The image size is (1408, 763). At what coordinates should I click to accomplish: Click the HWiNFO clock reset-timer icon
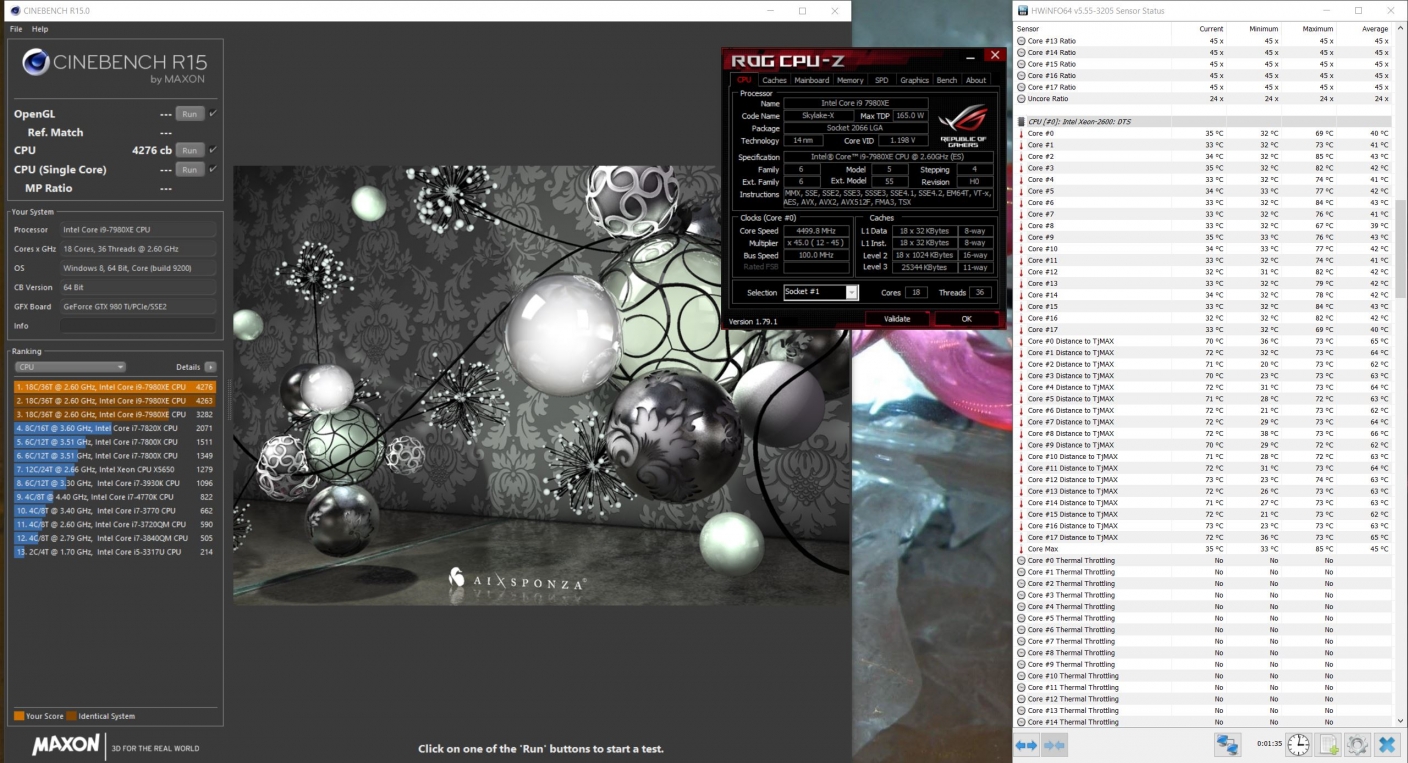pos(1298,745)
